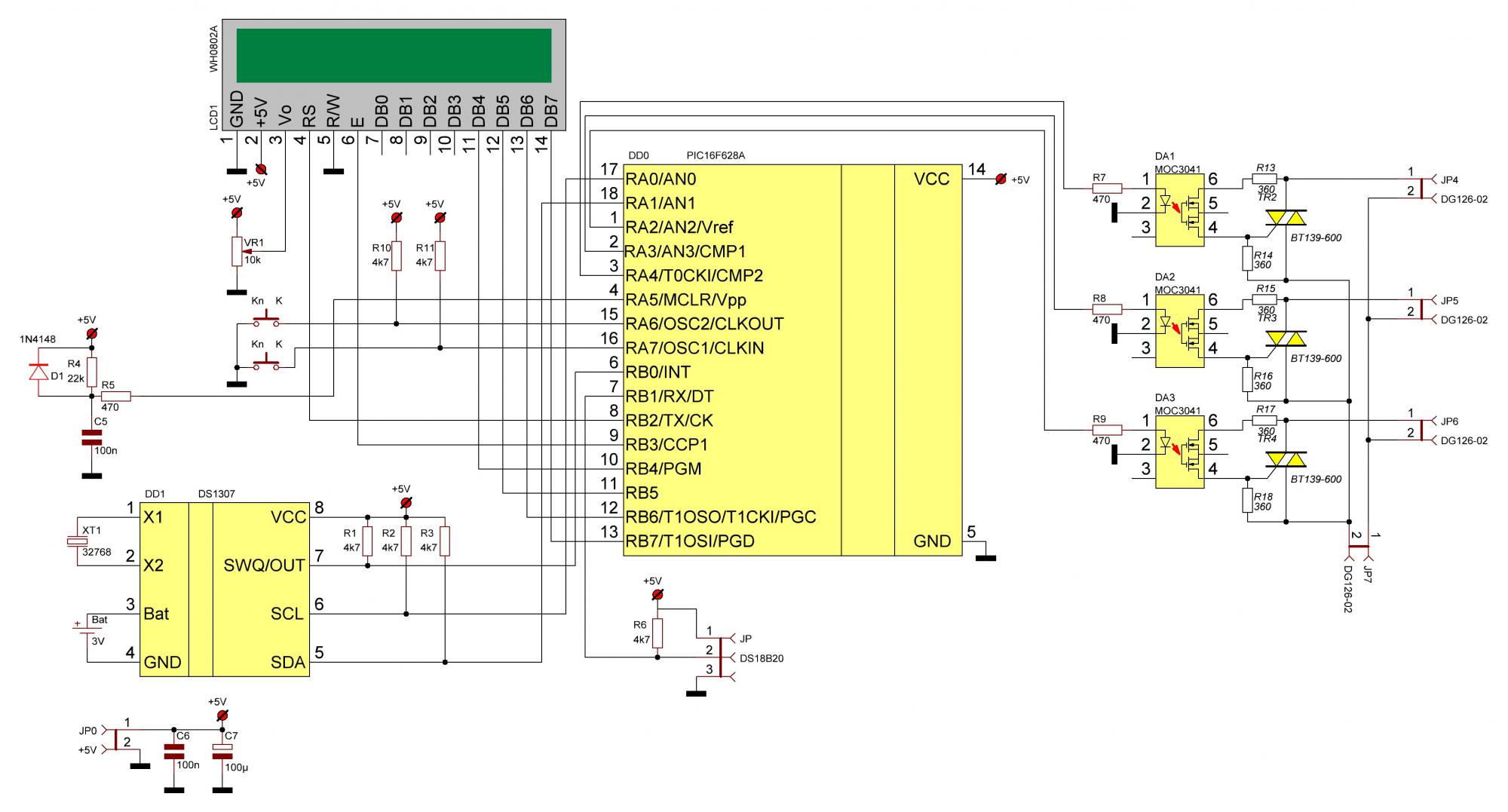Click the DS18B20 JP connector symbol

(722, 656)
